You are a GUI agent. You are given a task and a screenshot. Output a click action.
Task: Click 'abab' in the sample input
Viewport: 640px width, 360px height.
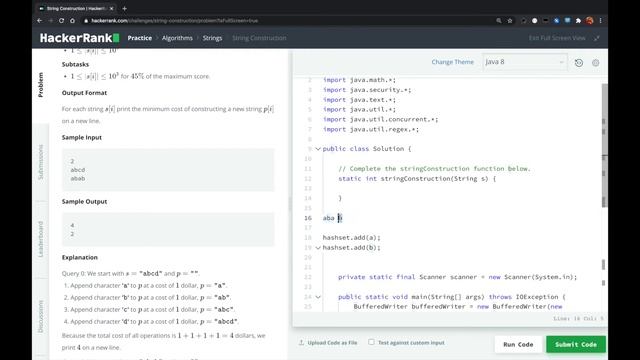coord(78,178)
